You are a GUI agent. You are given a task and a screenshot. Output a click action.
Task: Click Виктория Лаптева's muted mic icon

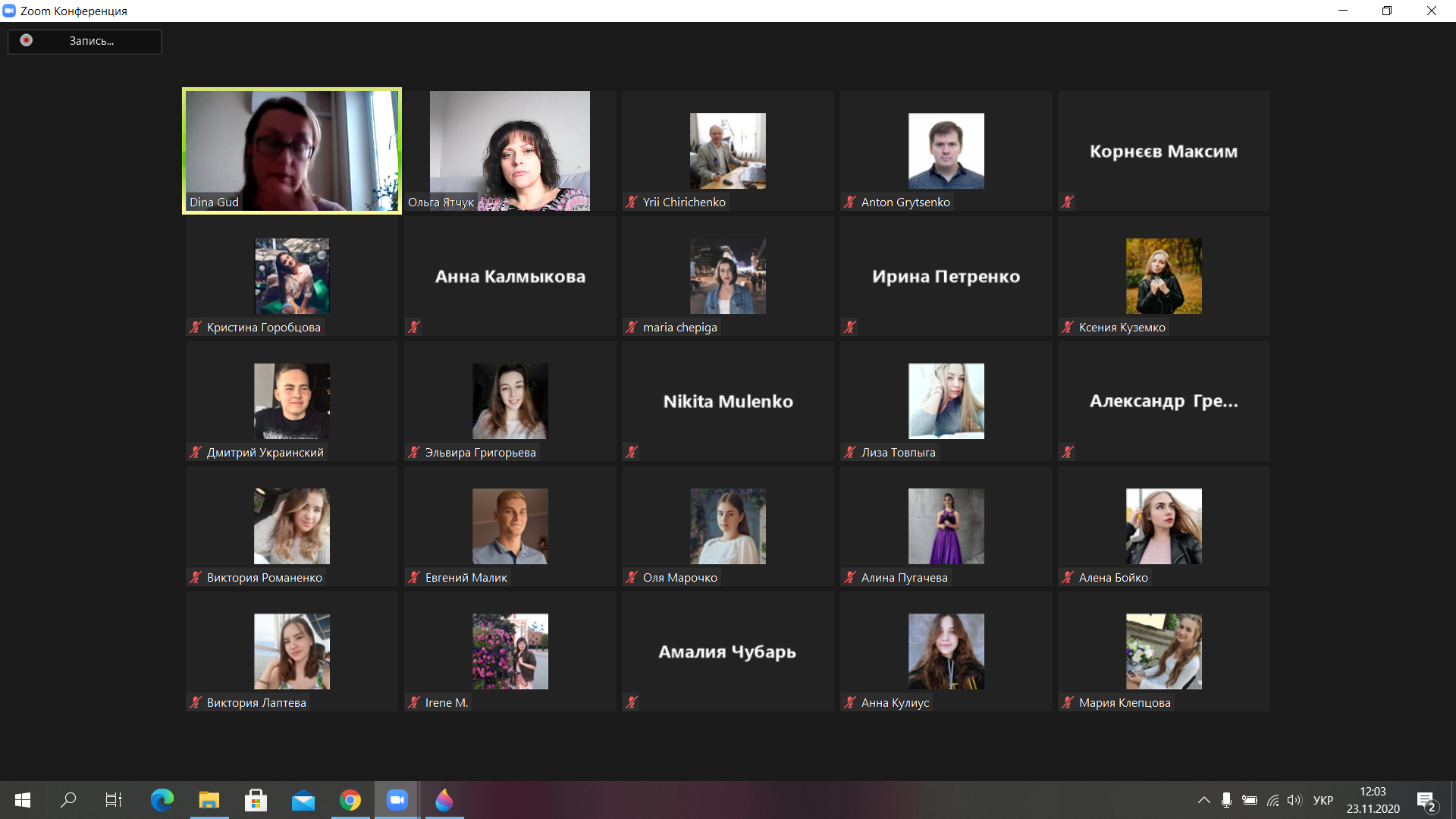196,702
